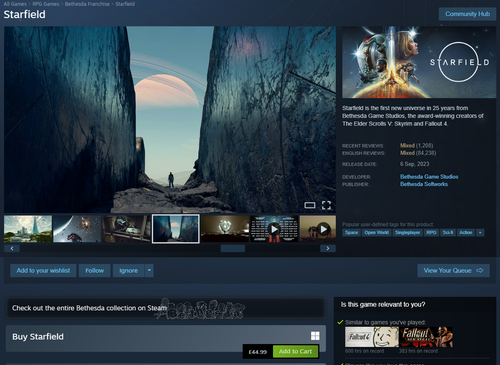Image resolution: width=500 pixels, height=365 pixels.
Task: Click the '383 hrs on record' text
Action: click(x=418, y=351)
